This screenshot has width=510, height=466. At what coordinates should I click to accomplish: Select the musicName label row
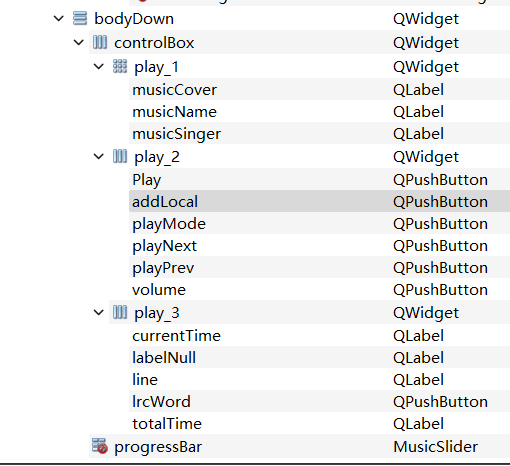coord(319,111)
